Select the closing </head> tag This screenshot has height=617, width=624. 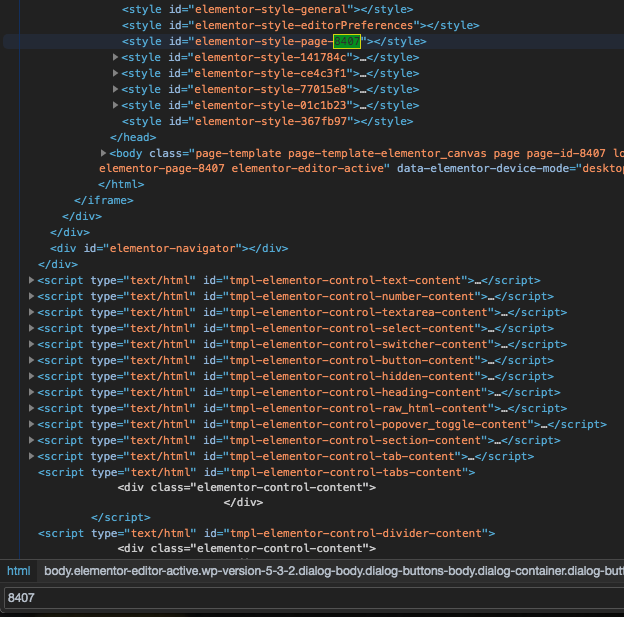click(x=133, y=137)
